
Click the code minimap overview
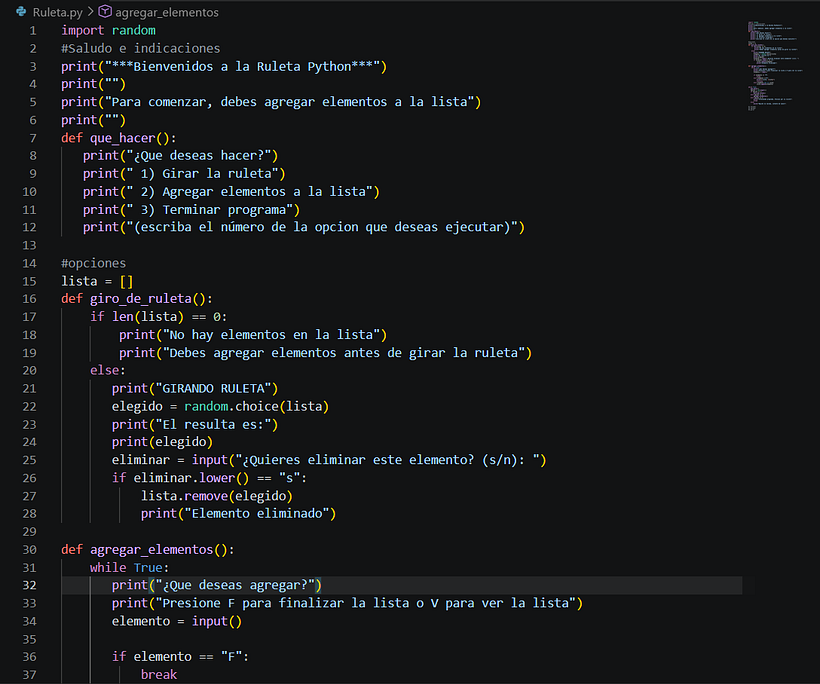click(775, 66)
